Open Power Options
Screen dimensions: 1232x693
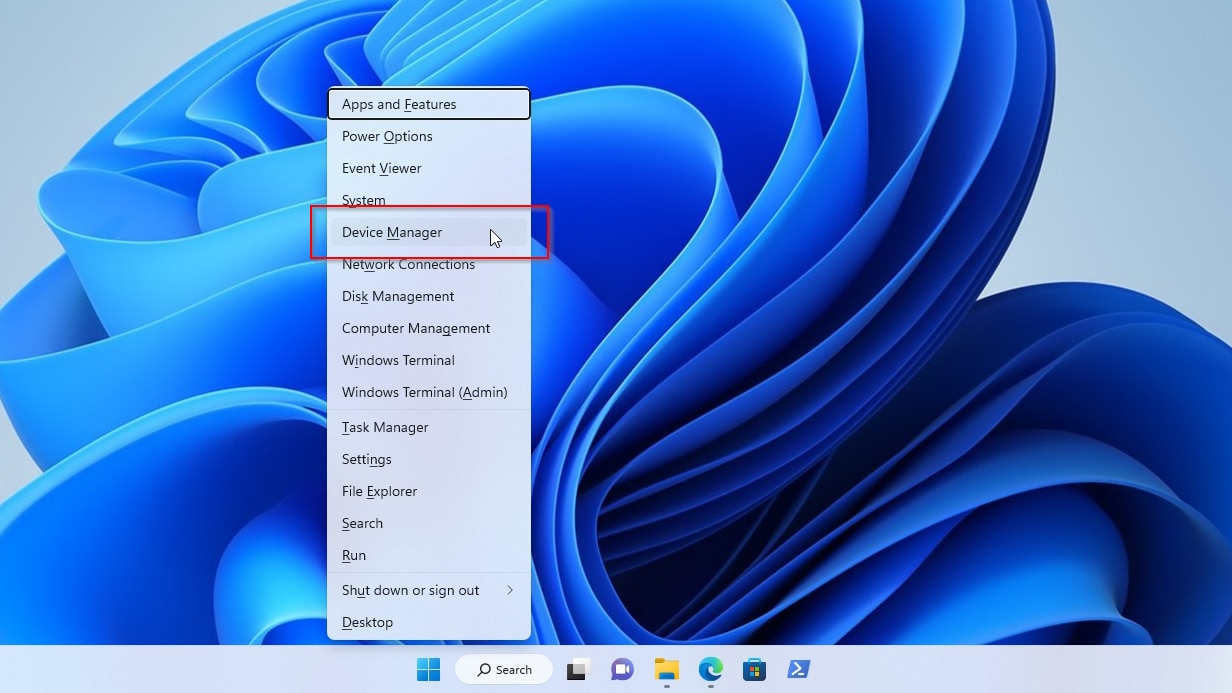pos(387,136)
